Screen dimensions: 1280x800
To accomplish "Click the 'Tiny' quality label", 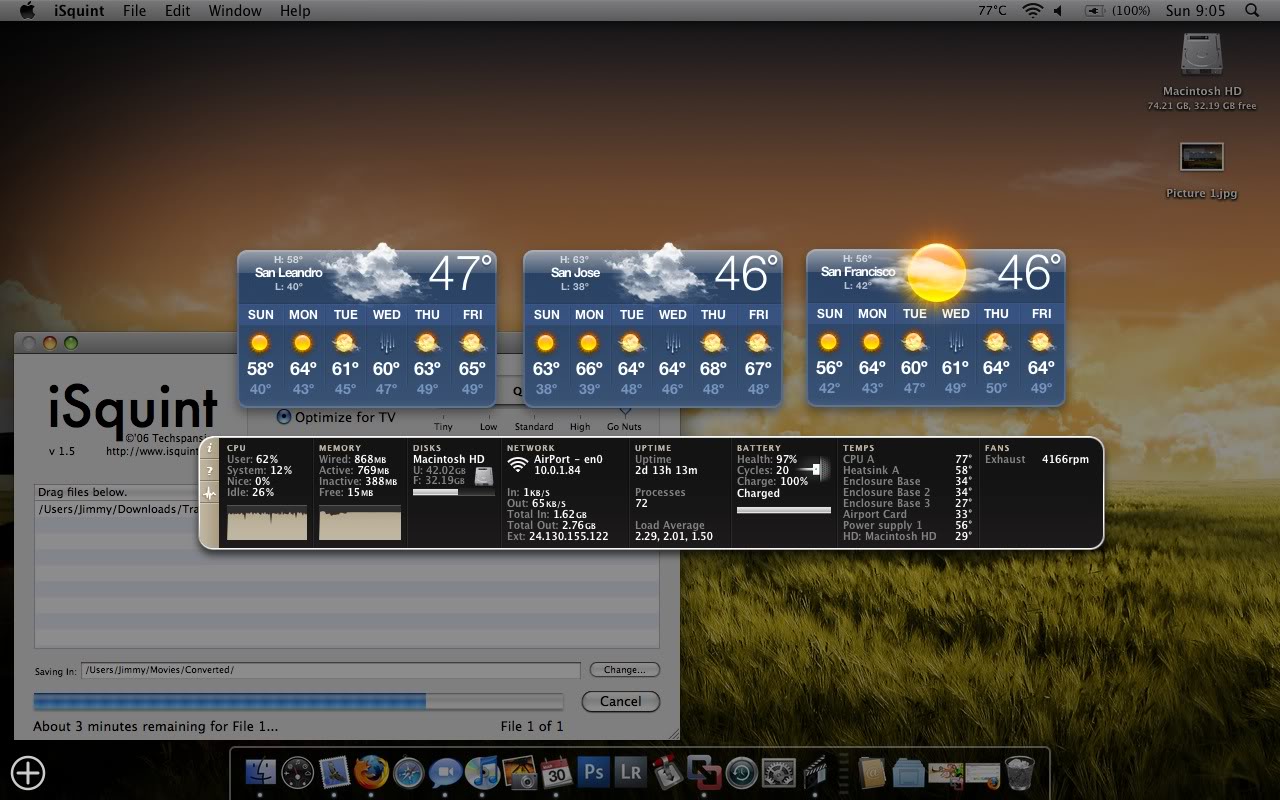I will point(443,427).
